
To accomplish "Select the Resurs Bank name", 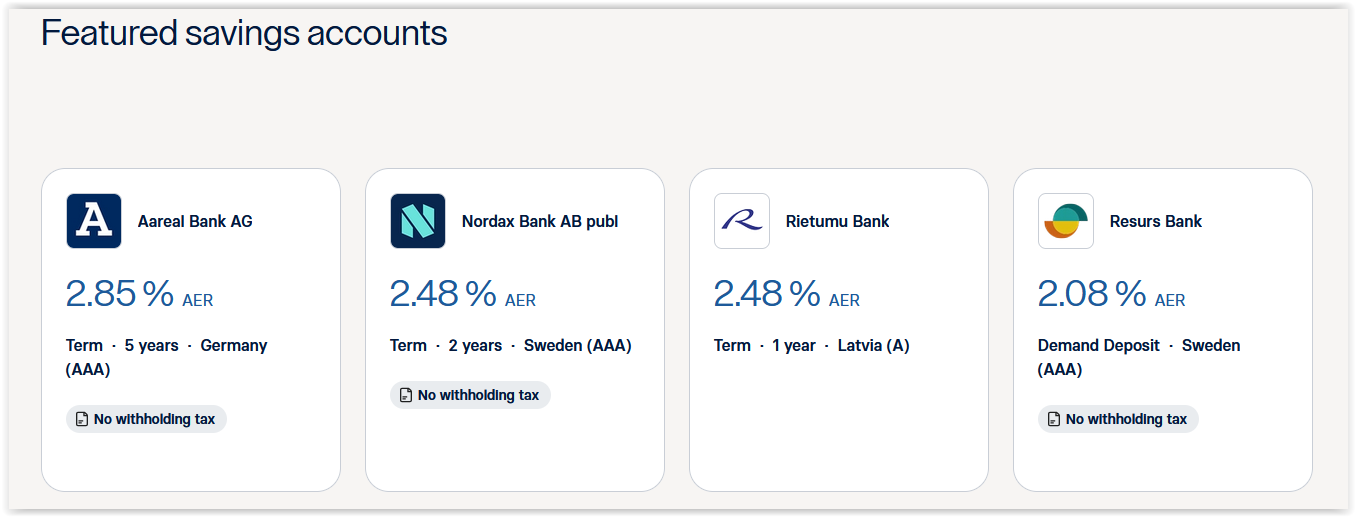I will 1156,221.
